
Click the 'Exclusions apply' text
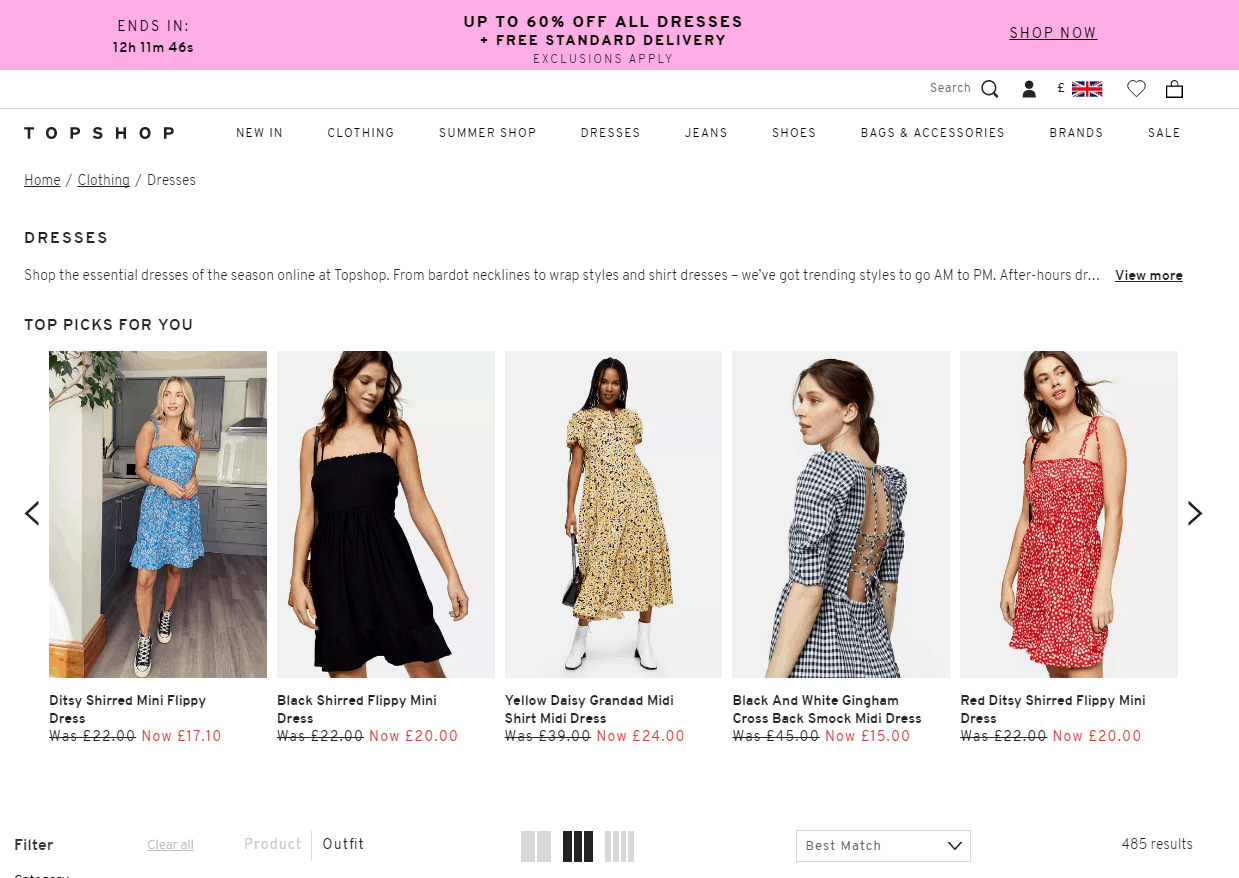click(603, 59)
